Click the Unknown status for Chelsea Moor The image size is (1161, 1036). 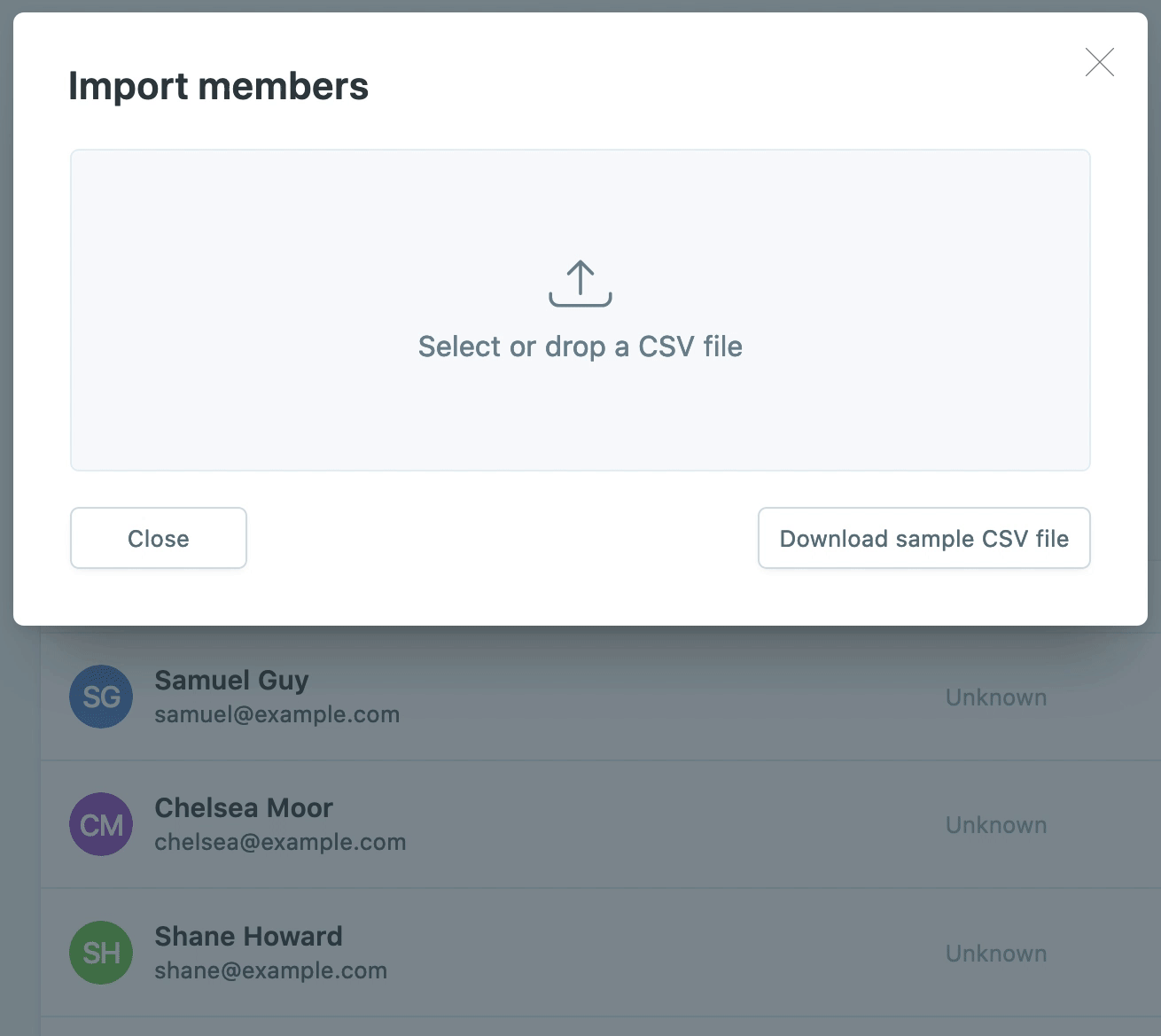(x=996, y=825)
